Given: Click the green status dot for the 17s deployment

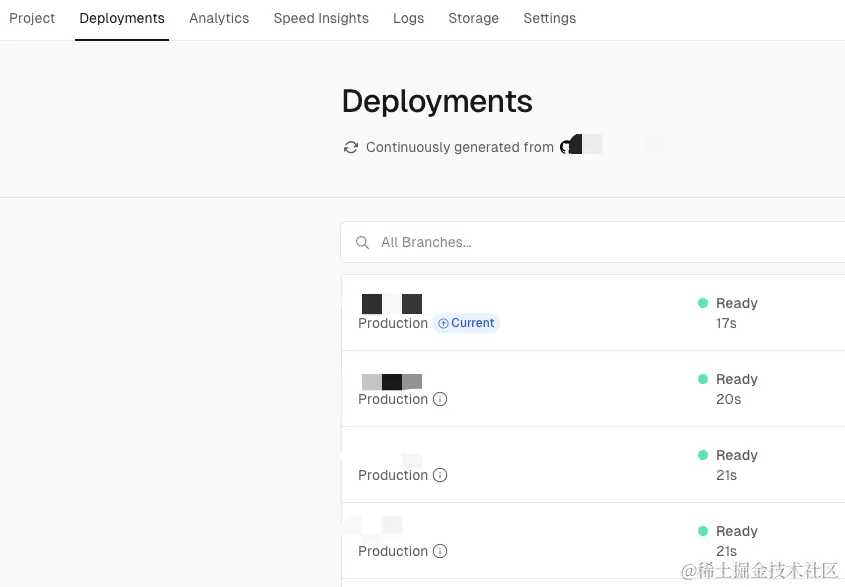Looking at the screenshot, I should (x=703, y=303).
